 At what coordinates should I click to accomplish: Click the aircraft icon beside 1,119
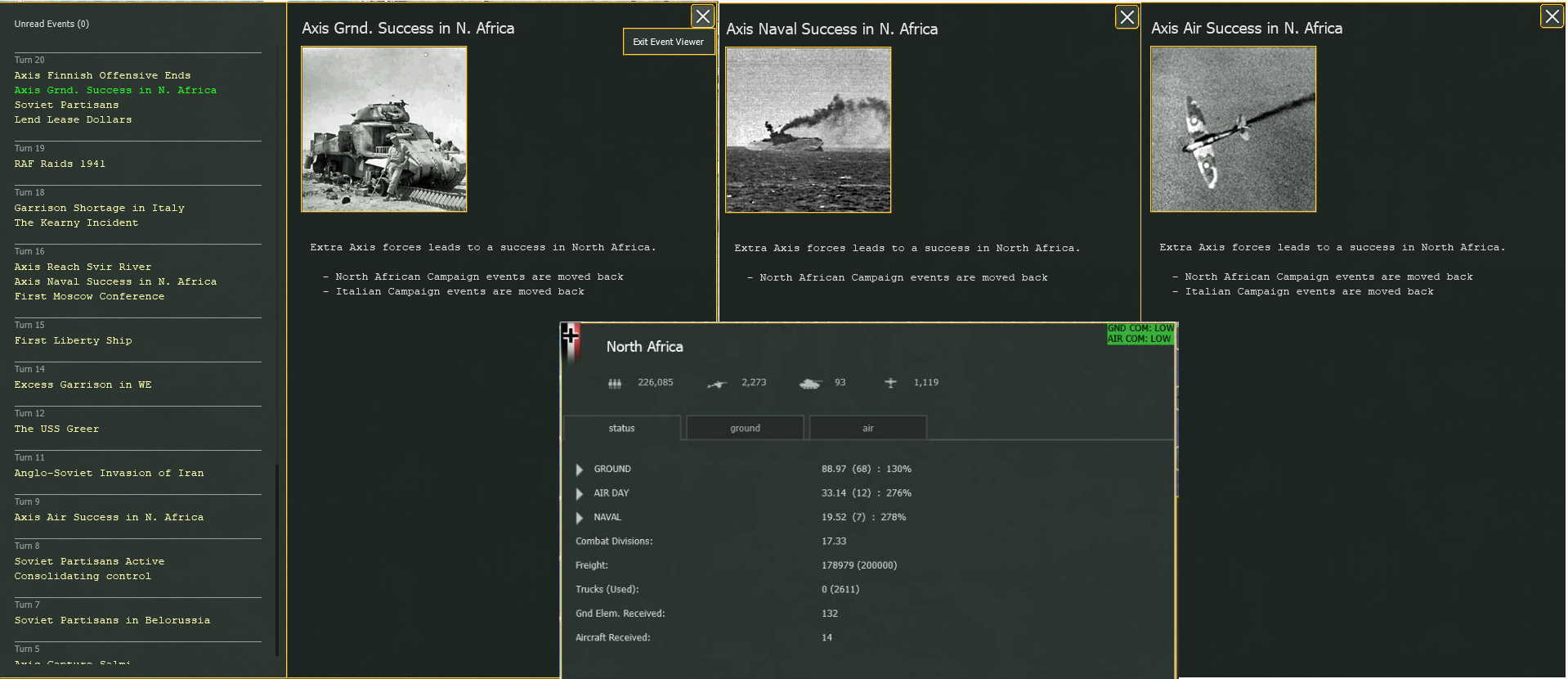pyautogui.click(x=890, y=383)
